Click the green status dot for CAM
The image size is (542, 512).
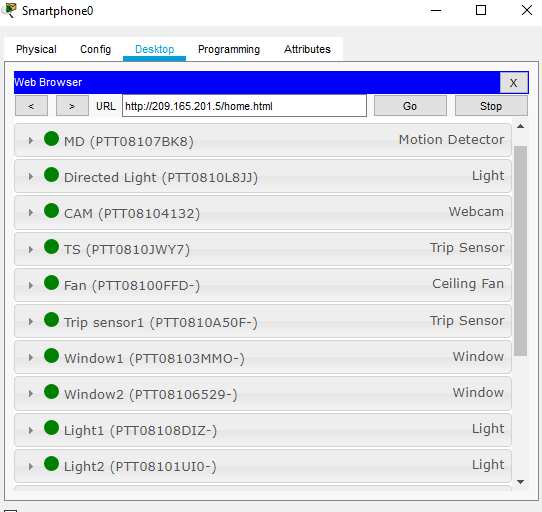(52, 211)
